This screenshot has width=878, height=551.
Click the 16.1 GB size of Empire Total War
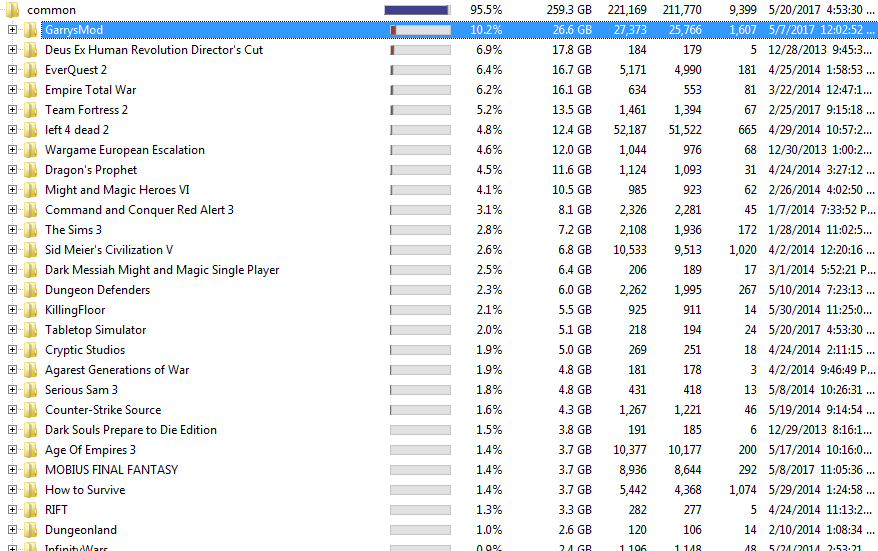click(572, 90)
